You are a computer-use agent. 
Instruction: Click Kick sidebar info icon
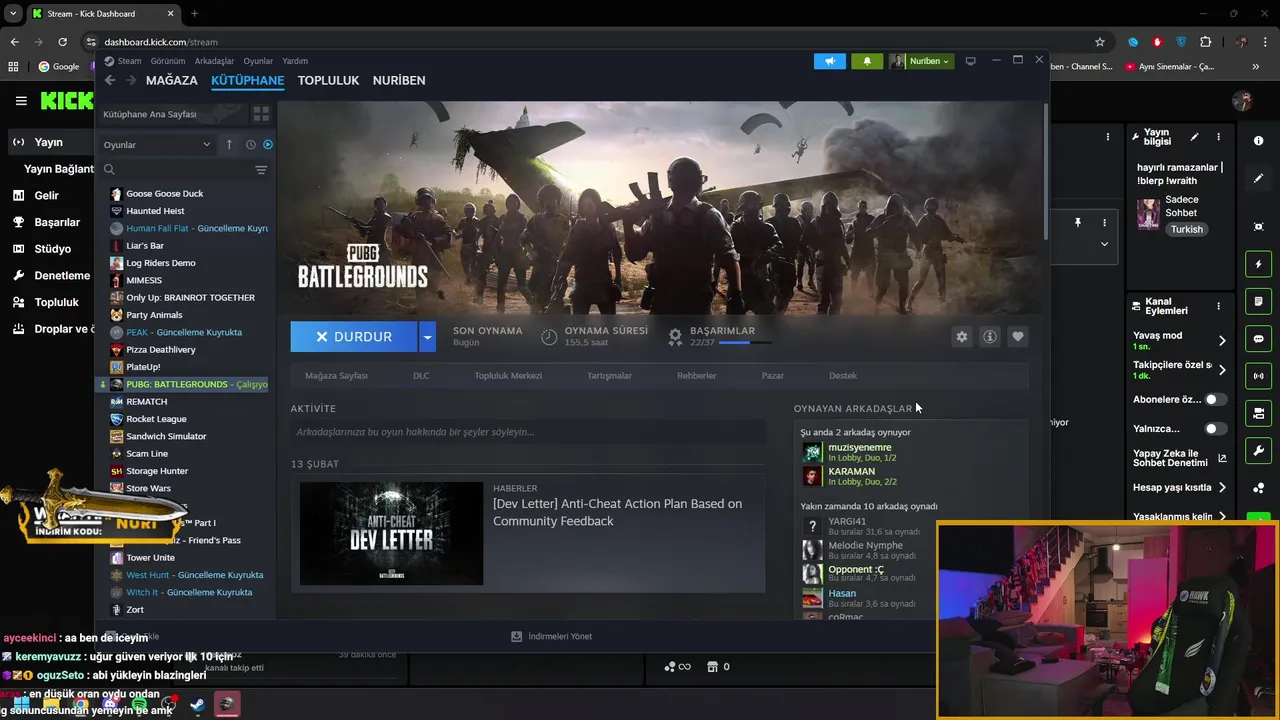(1259, 141)
